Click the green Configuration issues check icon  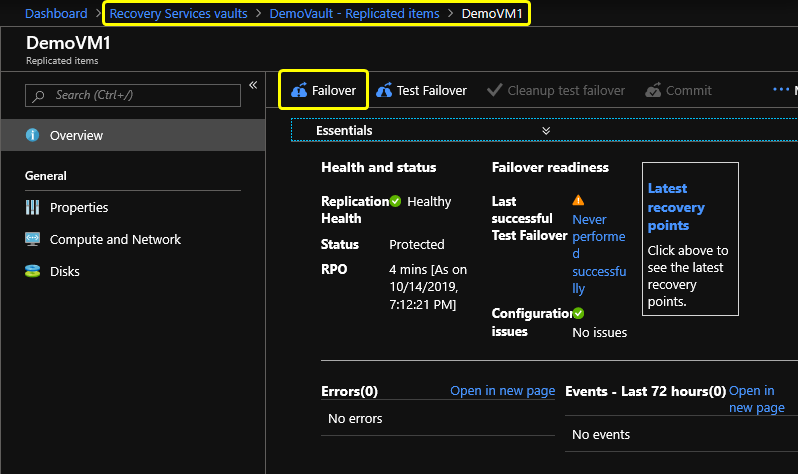(578, 313)
